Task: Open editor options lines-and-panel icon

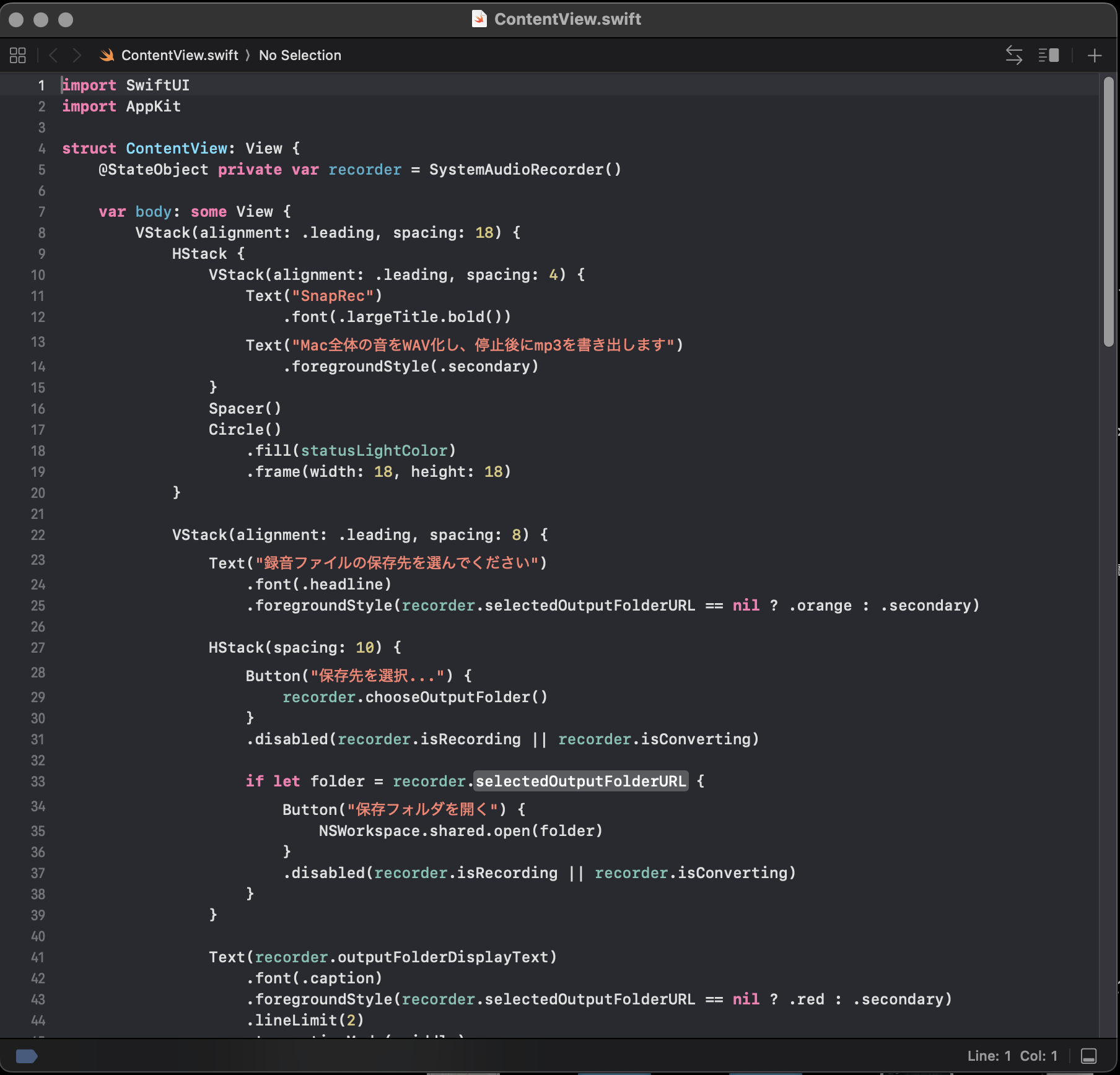Action: click(1049, 55)
